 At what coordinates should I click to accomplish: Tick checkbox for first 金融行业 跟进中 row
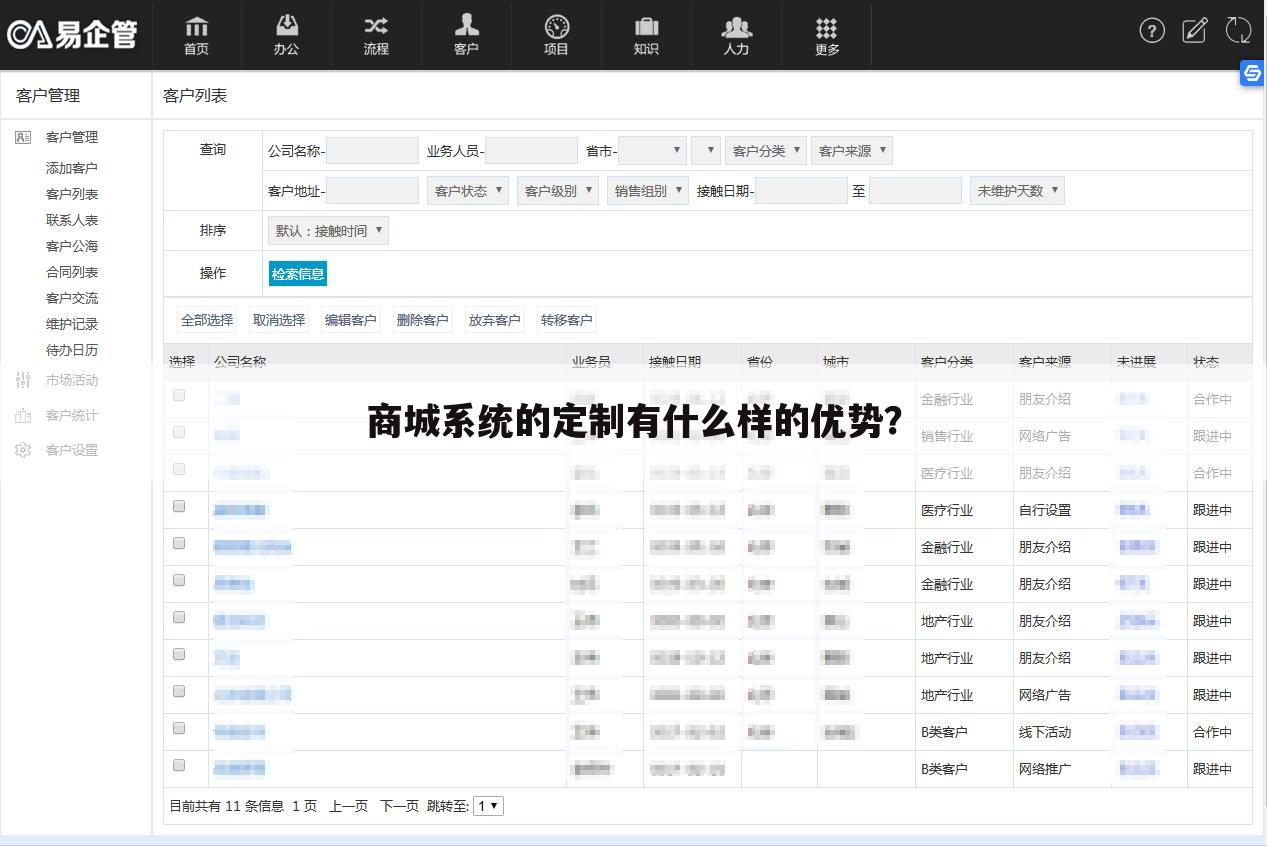pyautogui.click(x=179, y=543)
